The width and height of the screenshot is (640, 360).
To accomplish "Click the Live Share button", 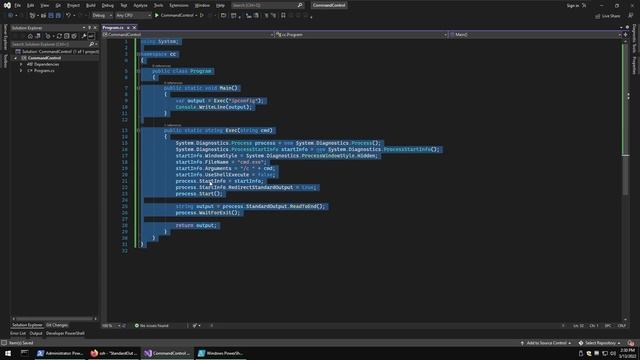I will coord(608,16).
